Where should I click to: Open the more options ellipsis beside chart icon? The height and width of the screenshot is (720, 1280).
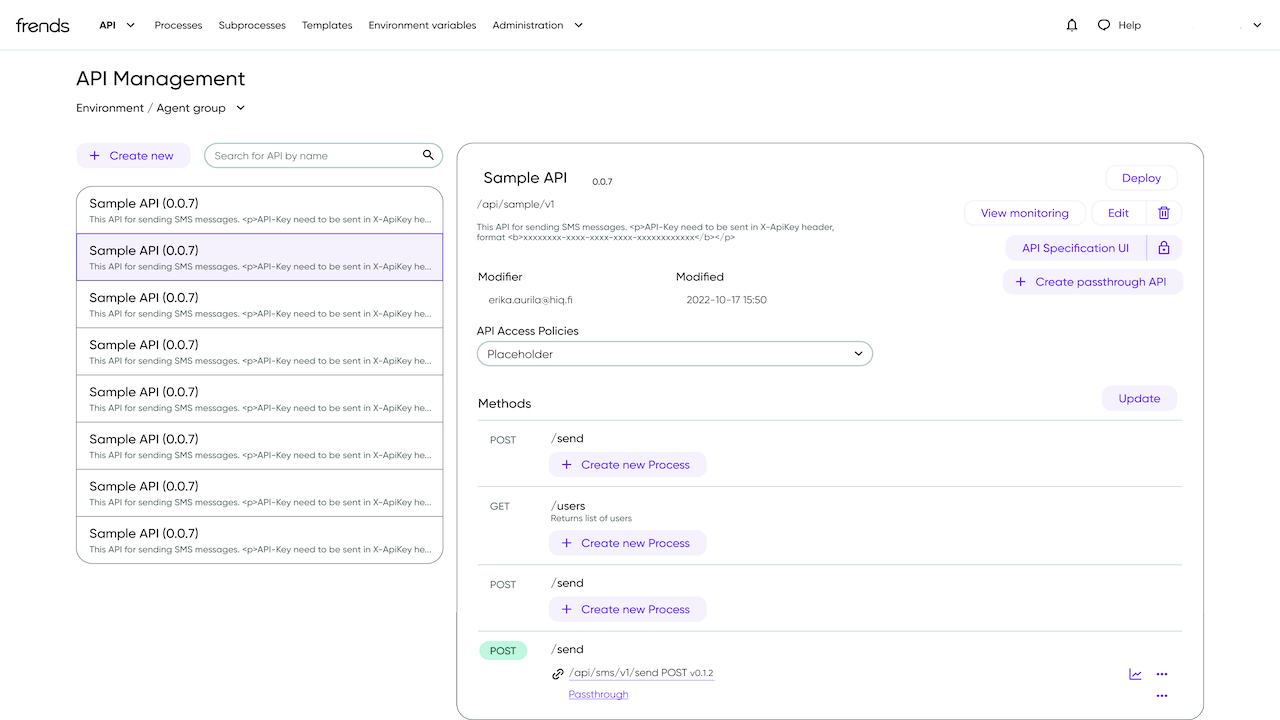click(1162, 674)
